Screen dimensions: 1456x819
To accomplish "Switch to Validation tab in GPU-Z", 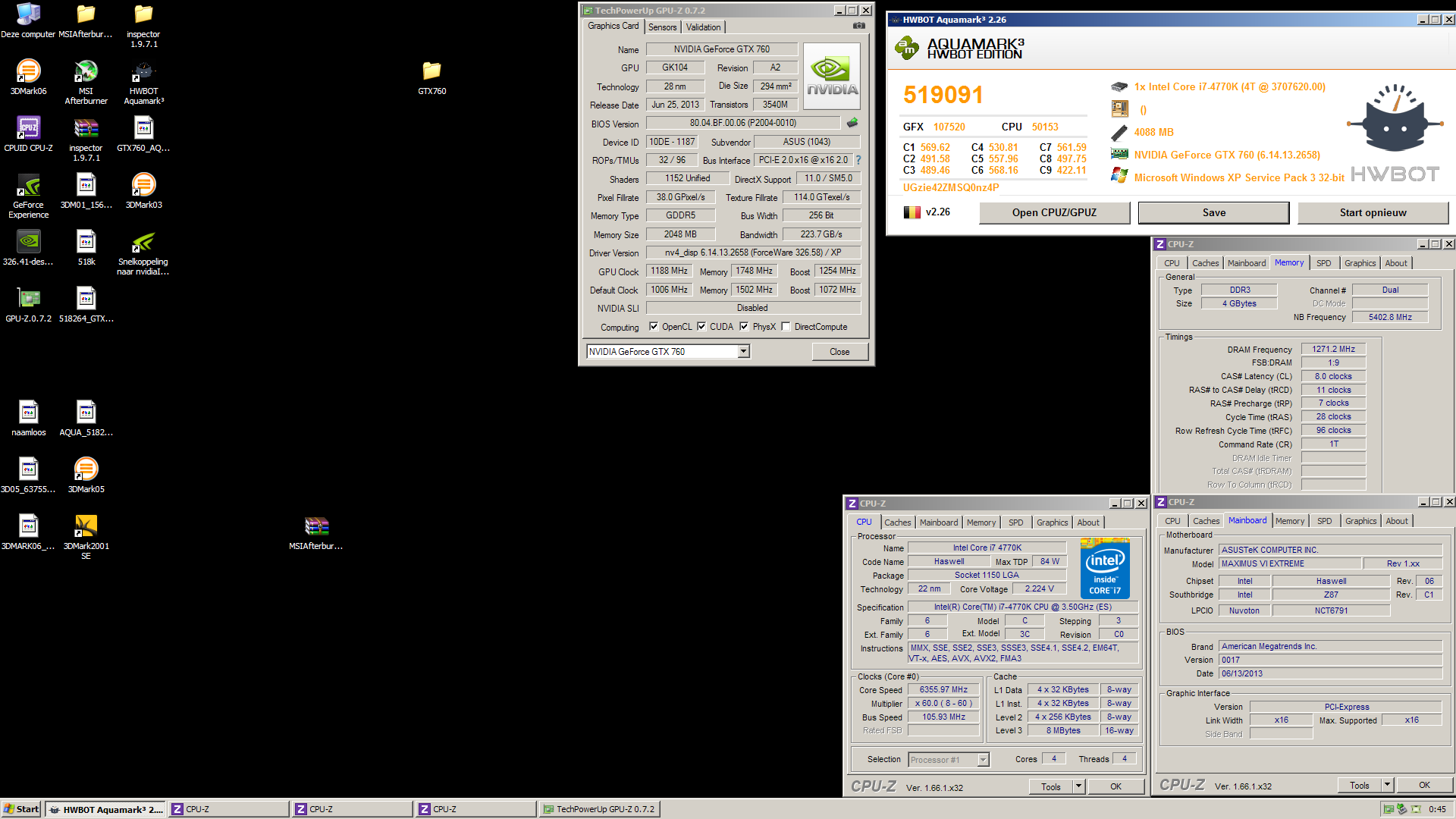I will (703, 27).
